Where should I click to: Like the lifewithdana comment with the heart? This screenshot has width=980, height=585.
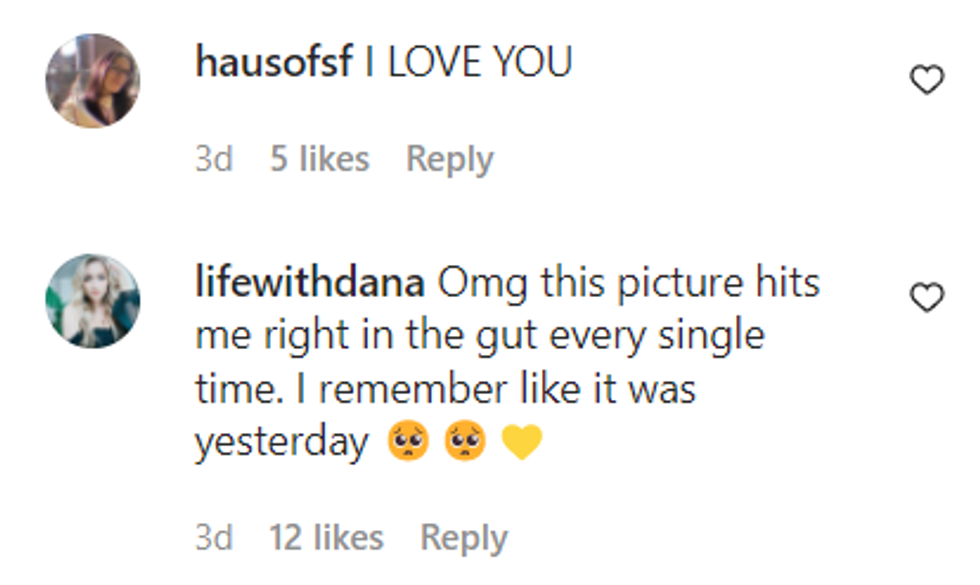(x=927, y=297)
